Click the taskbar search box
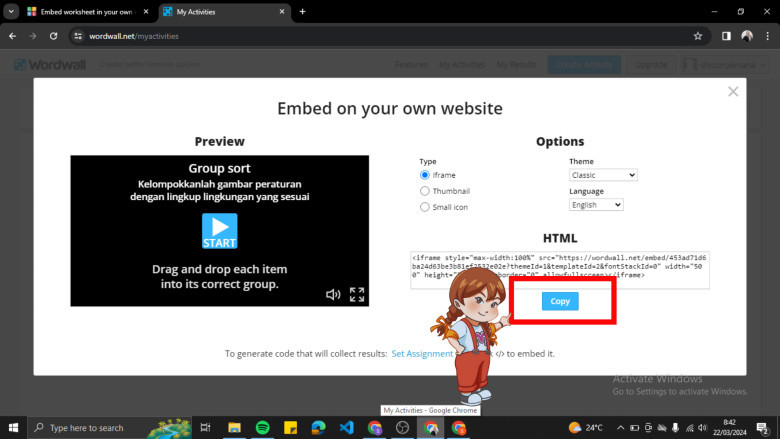Viewport: 780px width, 439px height. tap(109, 428)
